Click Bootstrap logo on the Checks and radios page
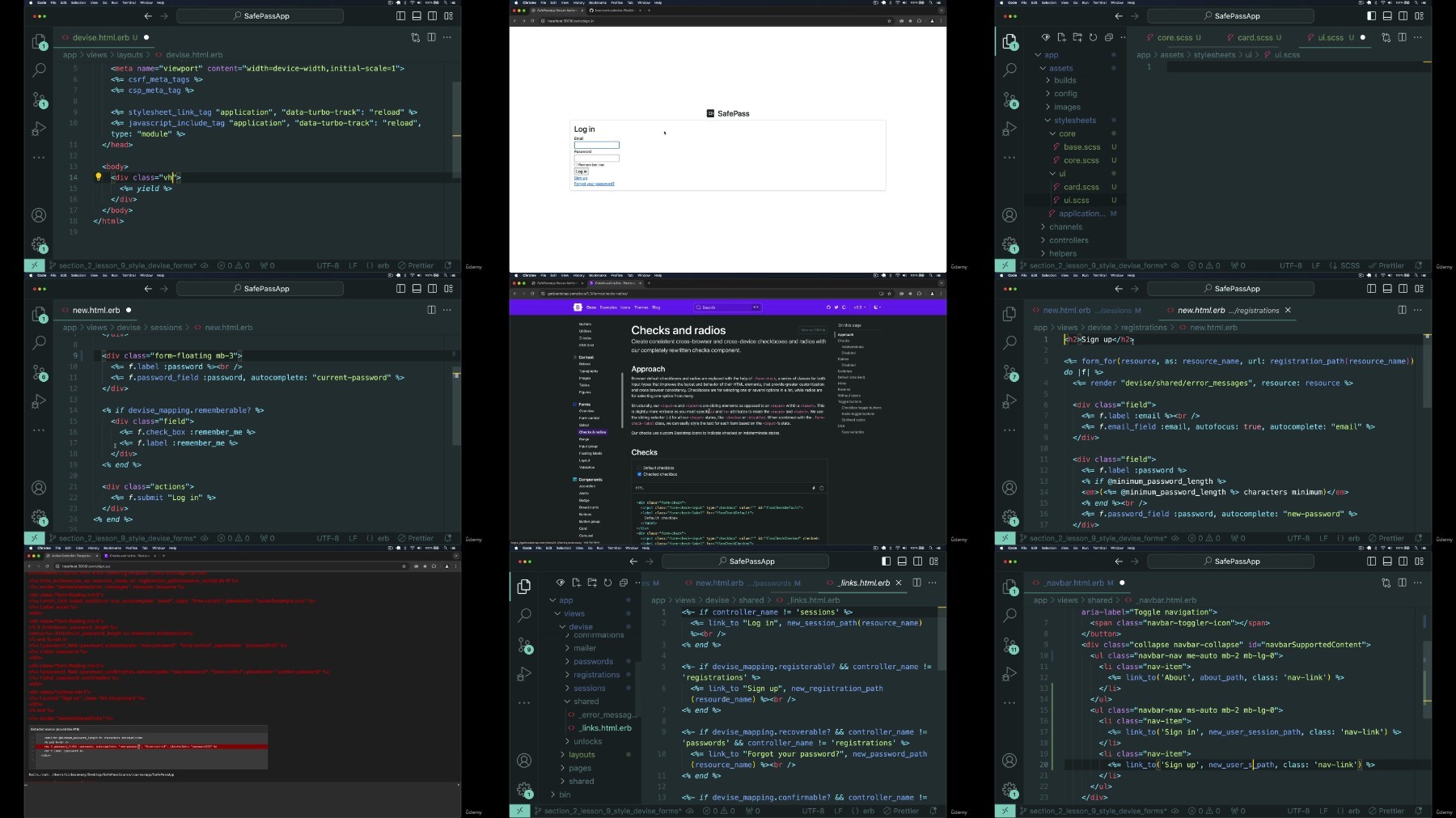Viewport: 1456px width, 818px height. pyautogui.click(x=578, y=307)
